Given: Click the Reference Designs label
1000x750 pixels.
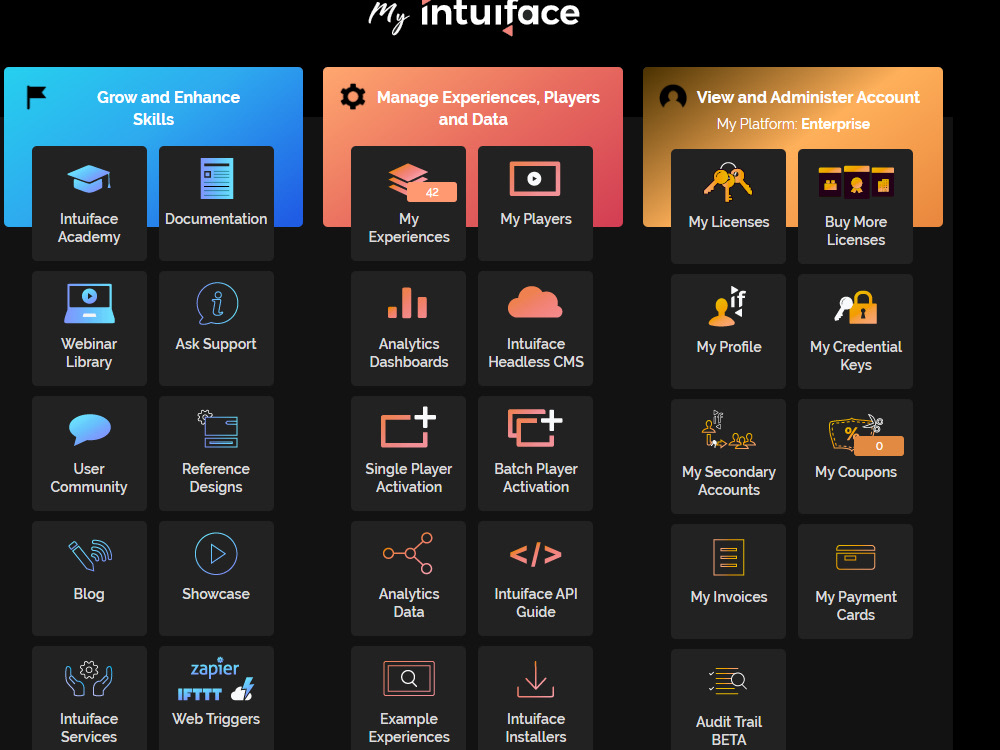Looking at the screenshot, I should (216, 478).
